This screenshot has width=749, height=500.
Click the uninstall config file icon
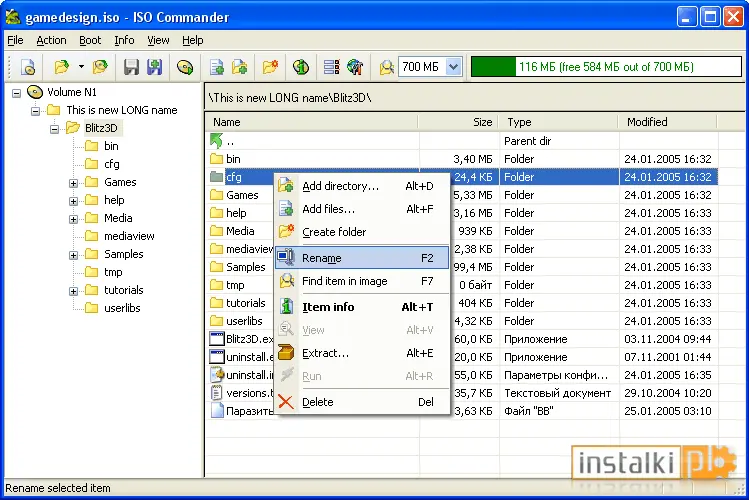(217, 375)
